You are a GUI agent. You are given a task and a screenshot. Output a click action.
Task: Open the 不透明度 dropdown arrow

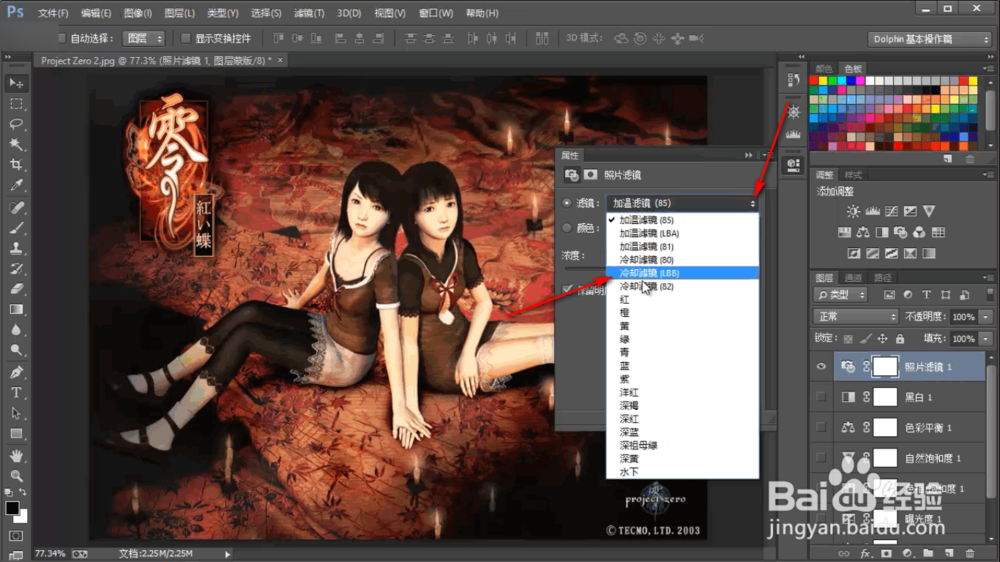986,317
